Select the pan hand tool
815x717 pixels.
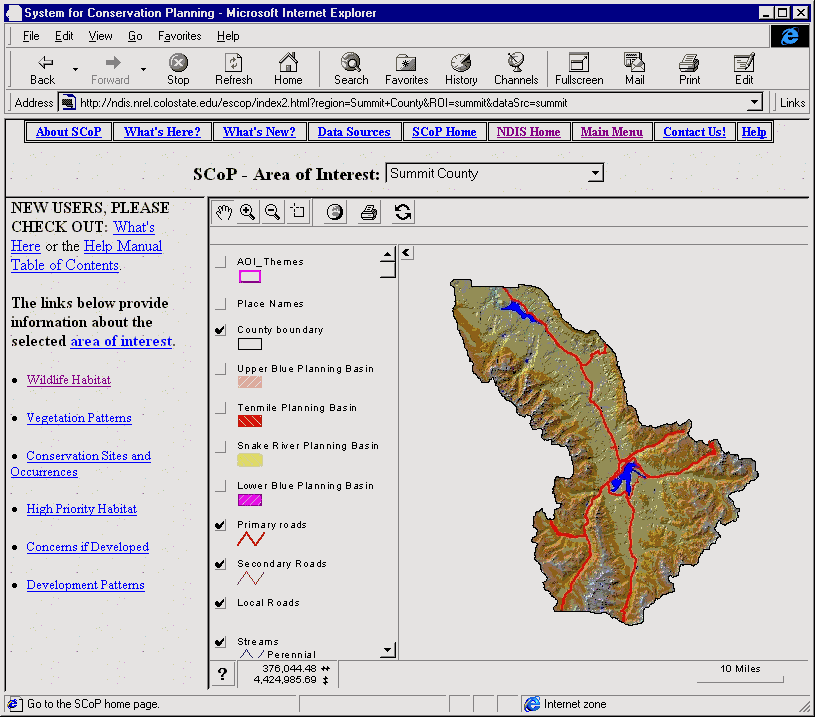[223, 212]
